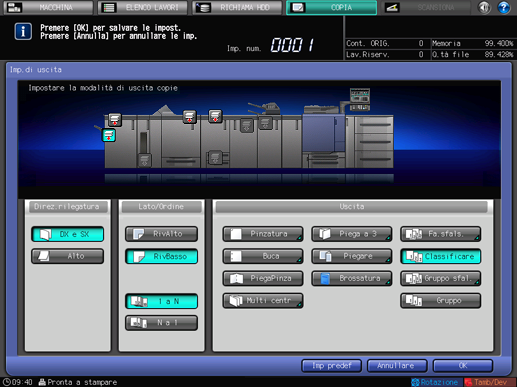Select the highlighted cyan output tray icon
This screenshot has height=387, width=517.
(109, 135)
